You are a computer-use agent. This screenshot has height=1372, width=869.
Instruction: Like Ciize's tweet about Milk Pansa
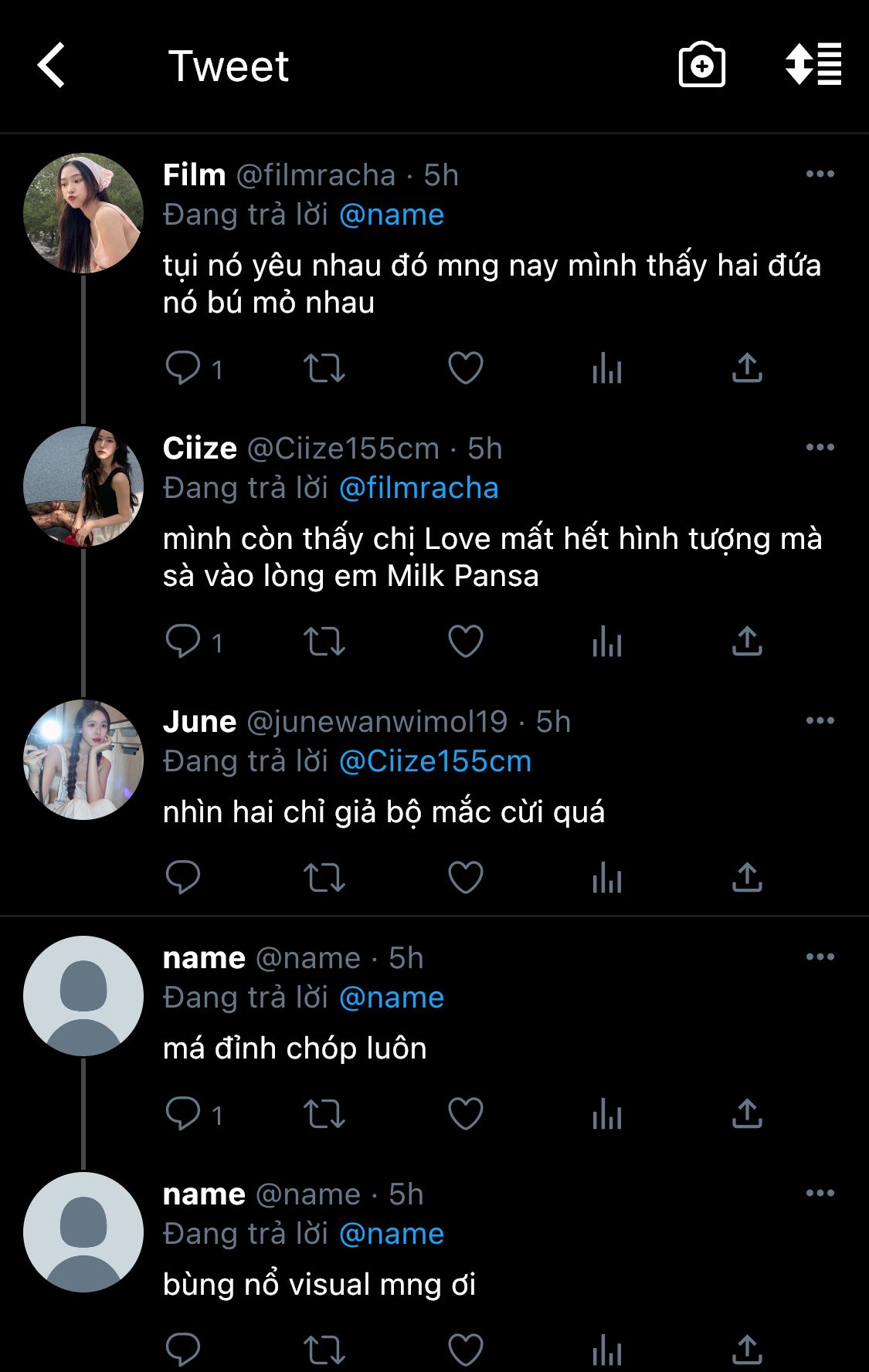click(466, 642)
